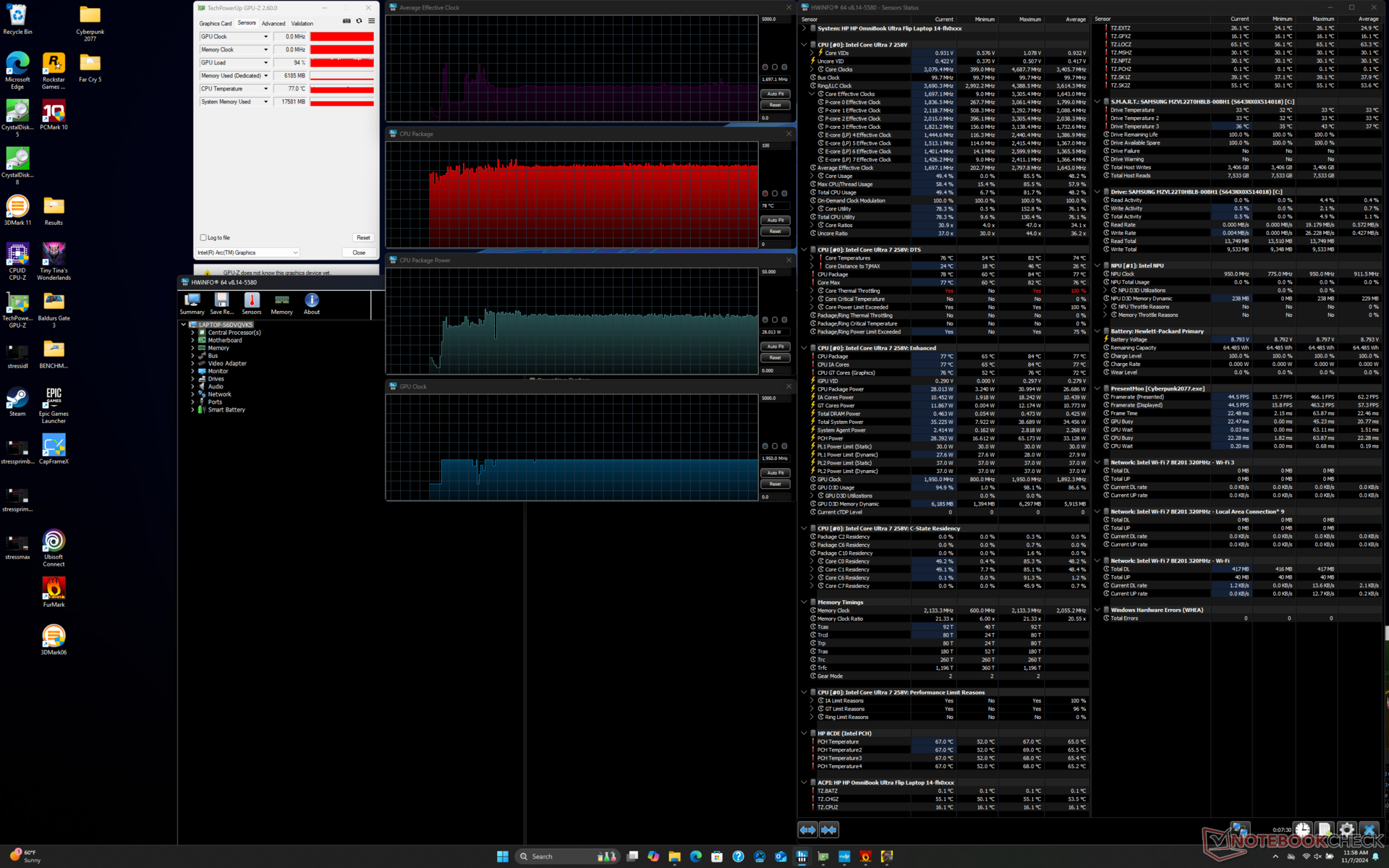This screenshot has width=1389, height=868.
Task: Expand the Video Adapter tree node
Action: click(192, 364)
